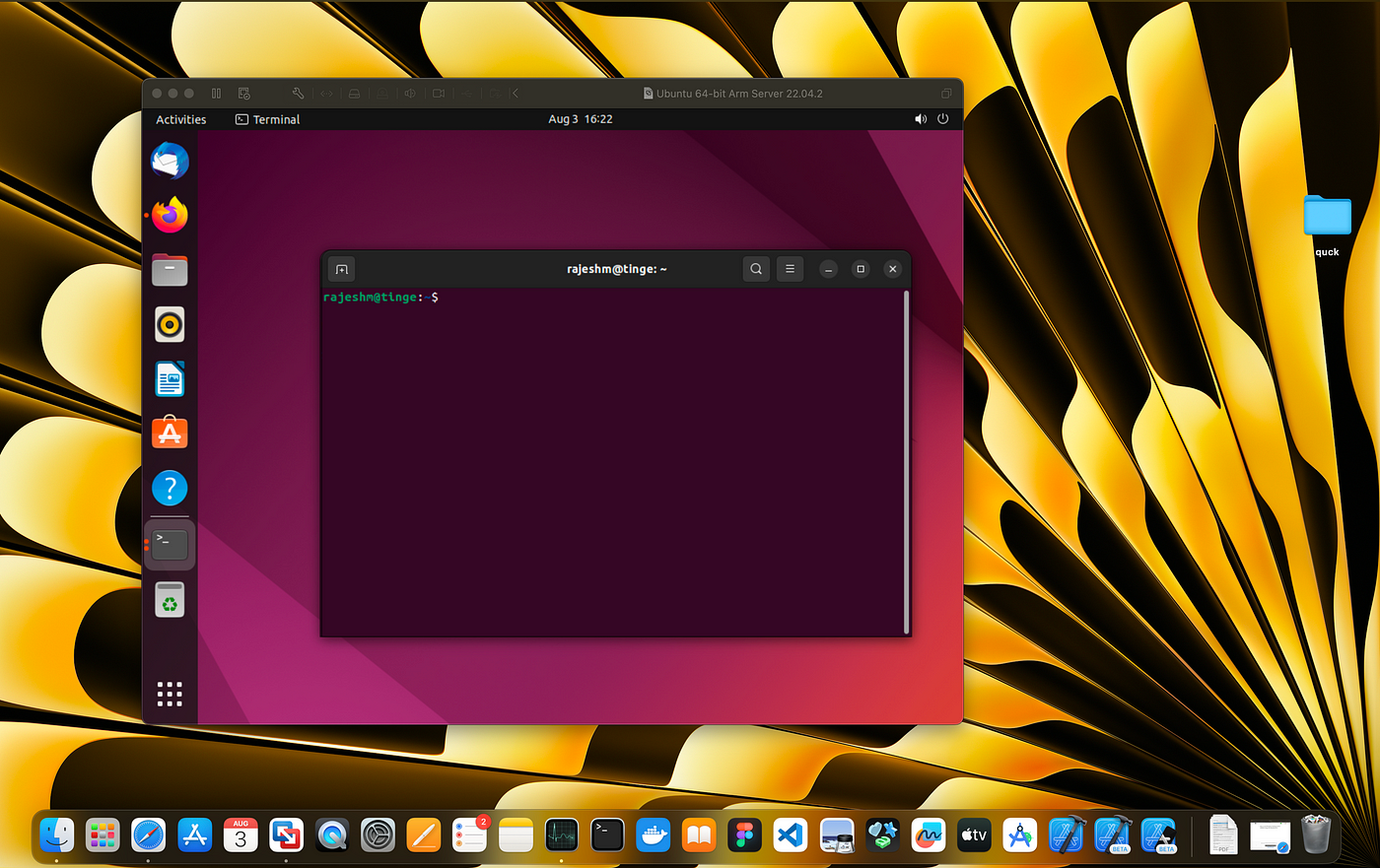Open Reminders with badge 2 in dock
This screenshot has height=868, width=1380.
click(x=470, y=835)
